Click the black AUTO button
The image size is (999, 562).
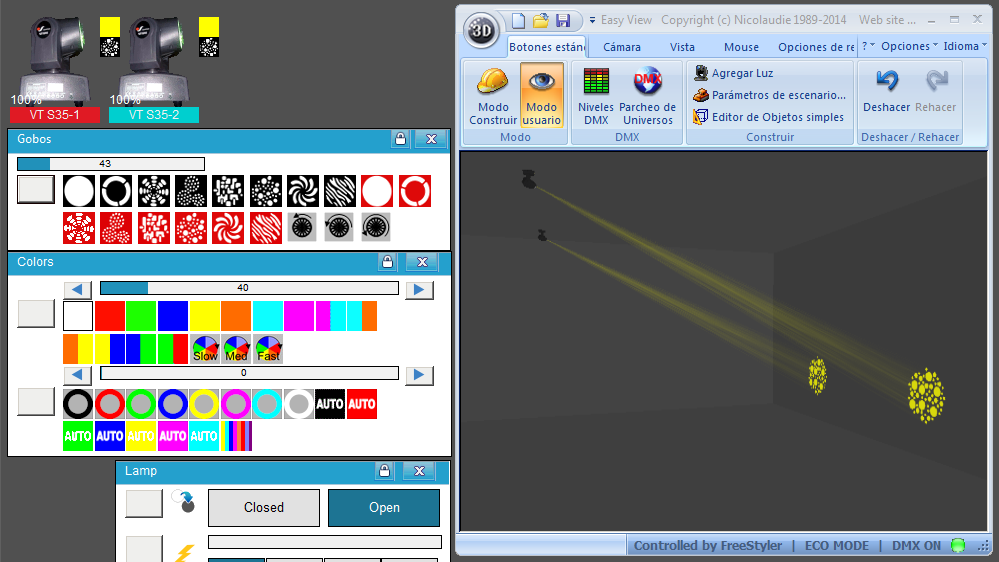pos(330,404)
